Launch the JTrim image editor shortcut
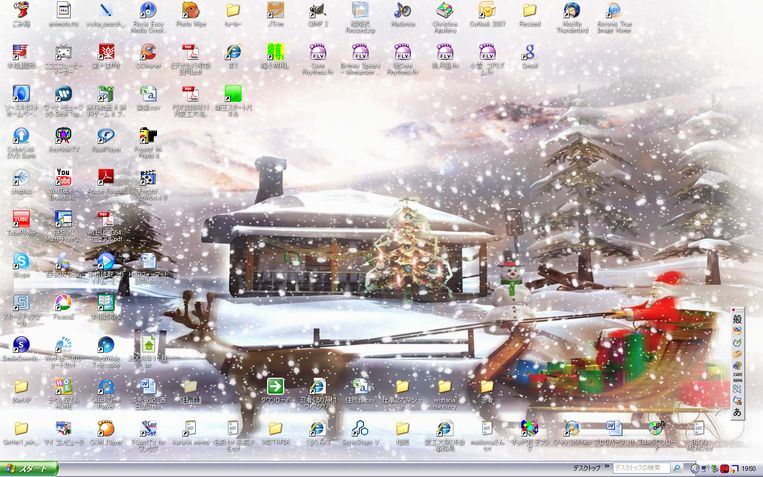Screen dimensions: 763x477 pos(275,11)
